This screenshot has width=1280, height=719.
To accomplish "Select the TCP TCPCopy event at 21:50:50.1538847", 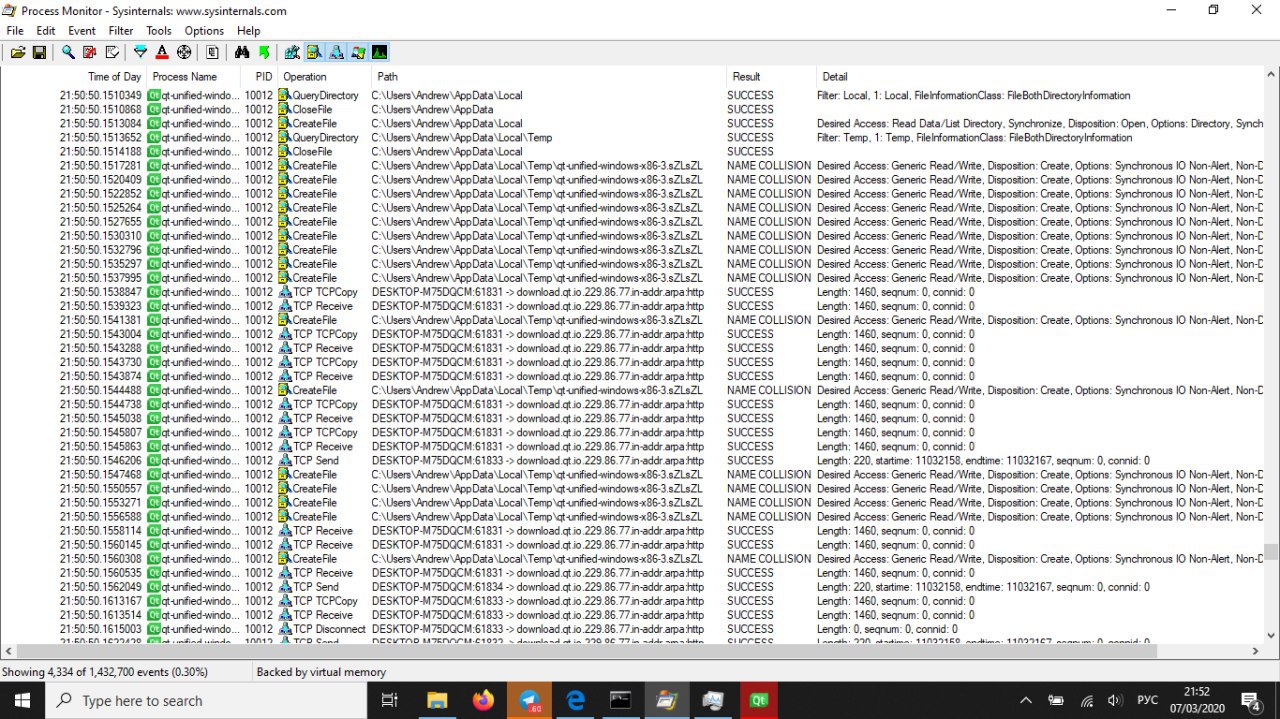I will (634, 292).
